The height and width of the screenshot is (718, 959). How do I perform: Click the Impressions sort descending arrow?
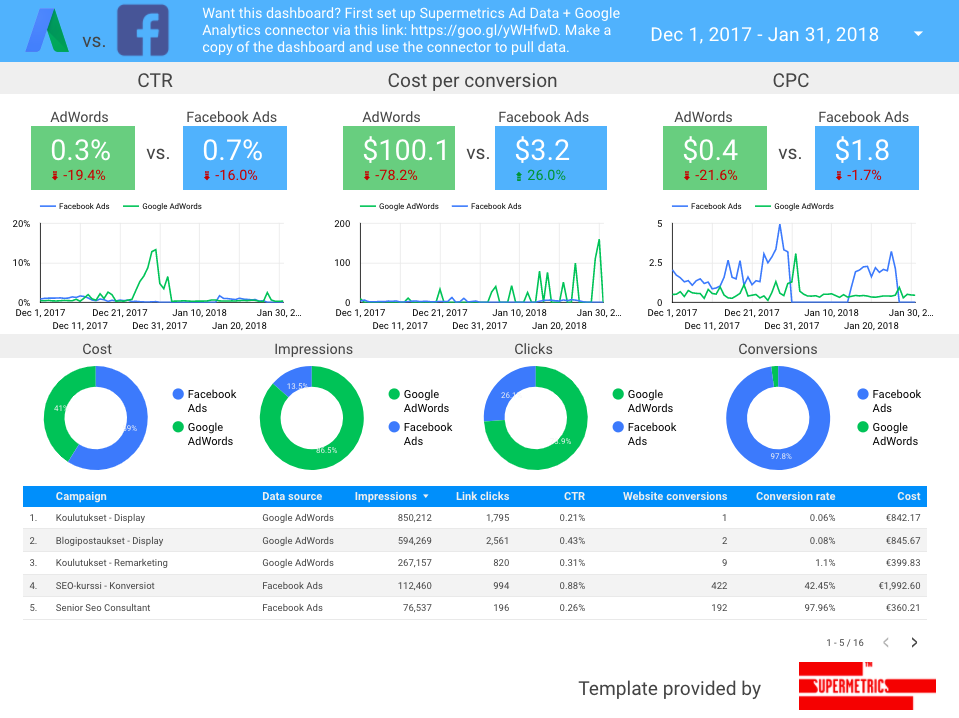coord(426,496)
